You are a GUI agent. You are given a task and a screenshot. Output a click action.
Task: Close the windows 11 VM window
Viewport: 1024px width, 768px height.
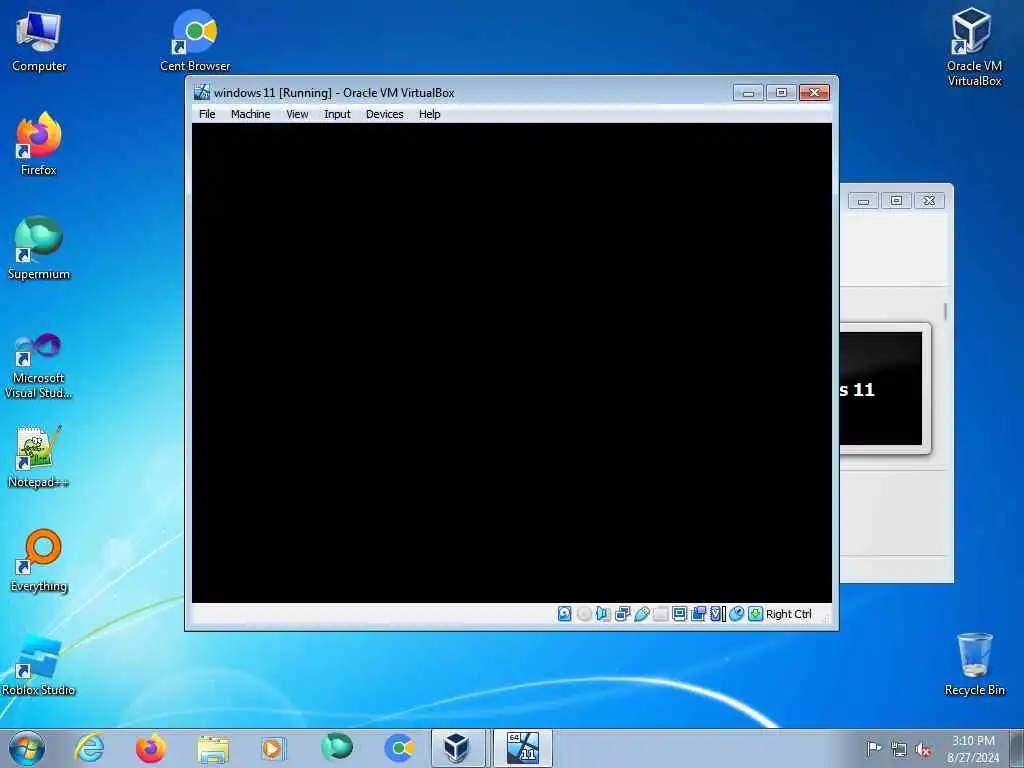click(x=814, y=93)
